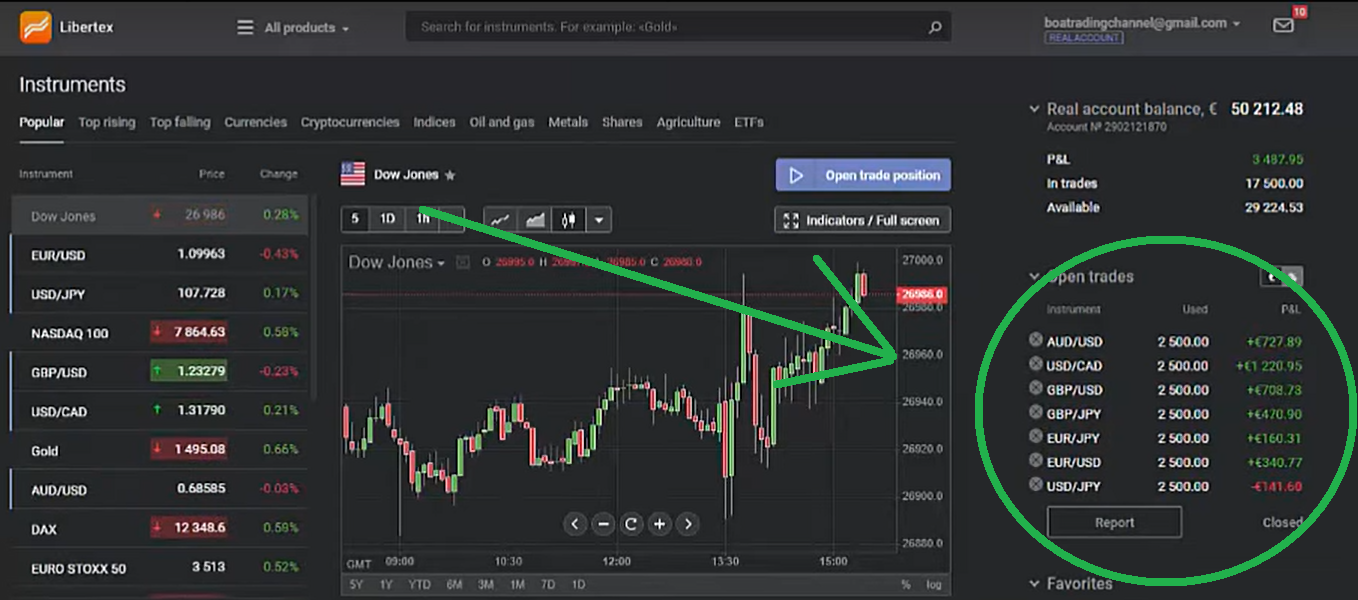Select USD/CAD row in instrument list
The width and height of the screenshot is (1358, 600).
click(160, 411)
